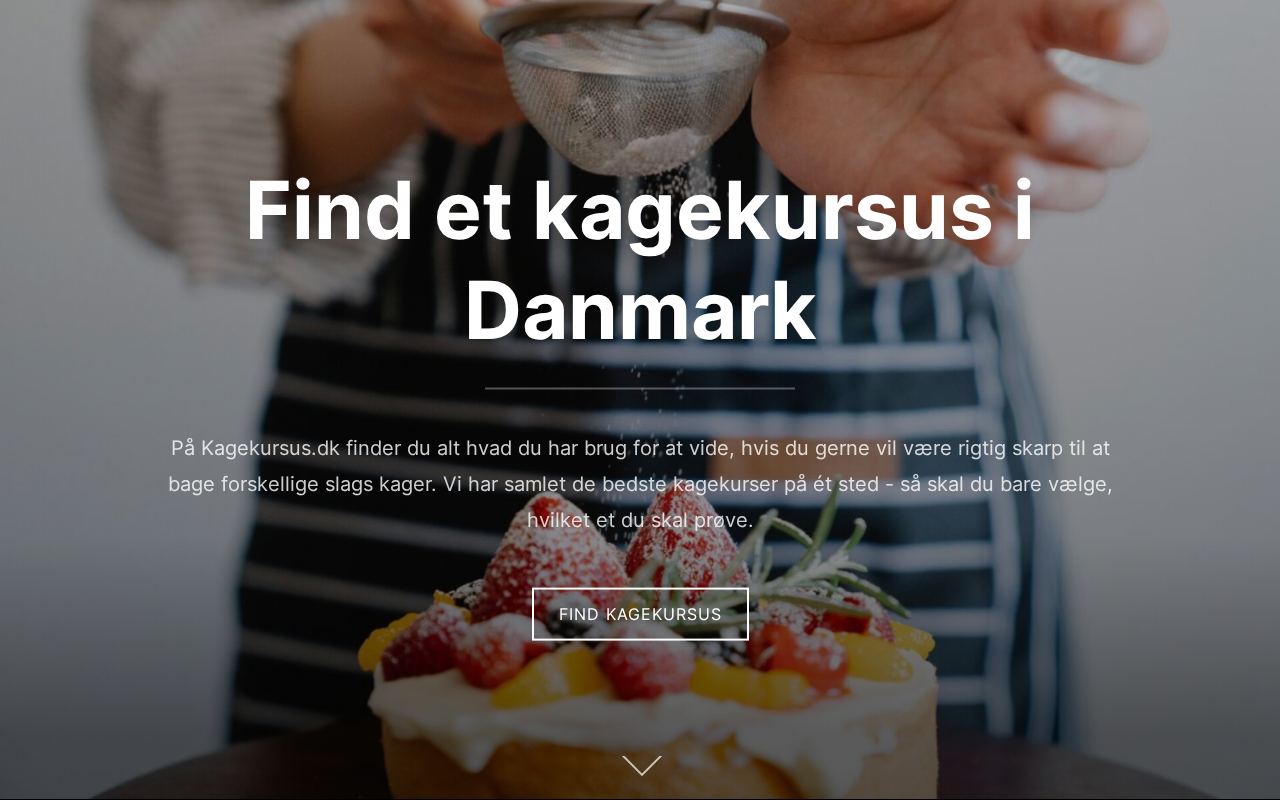Image resolution: width=1280 pixels, height=800 pixels.
Task: Click the downward chevron arrow below the button
Action: pyautogui.click(x=641, y=765)
